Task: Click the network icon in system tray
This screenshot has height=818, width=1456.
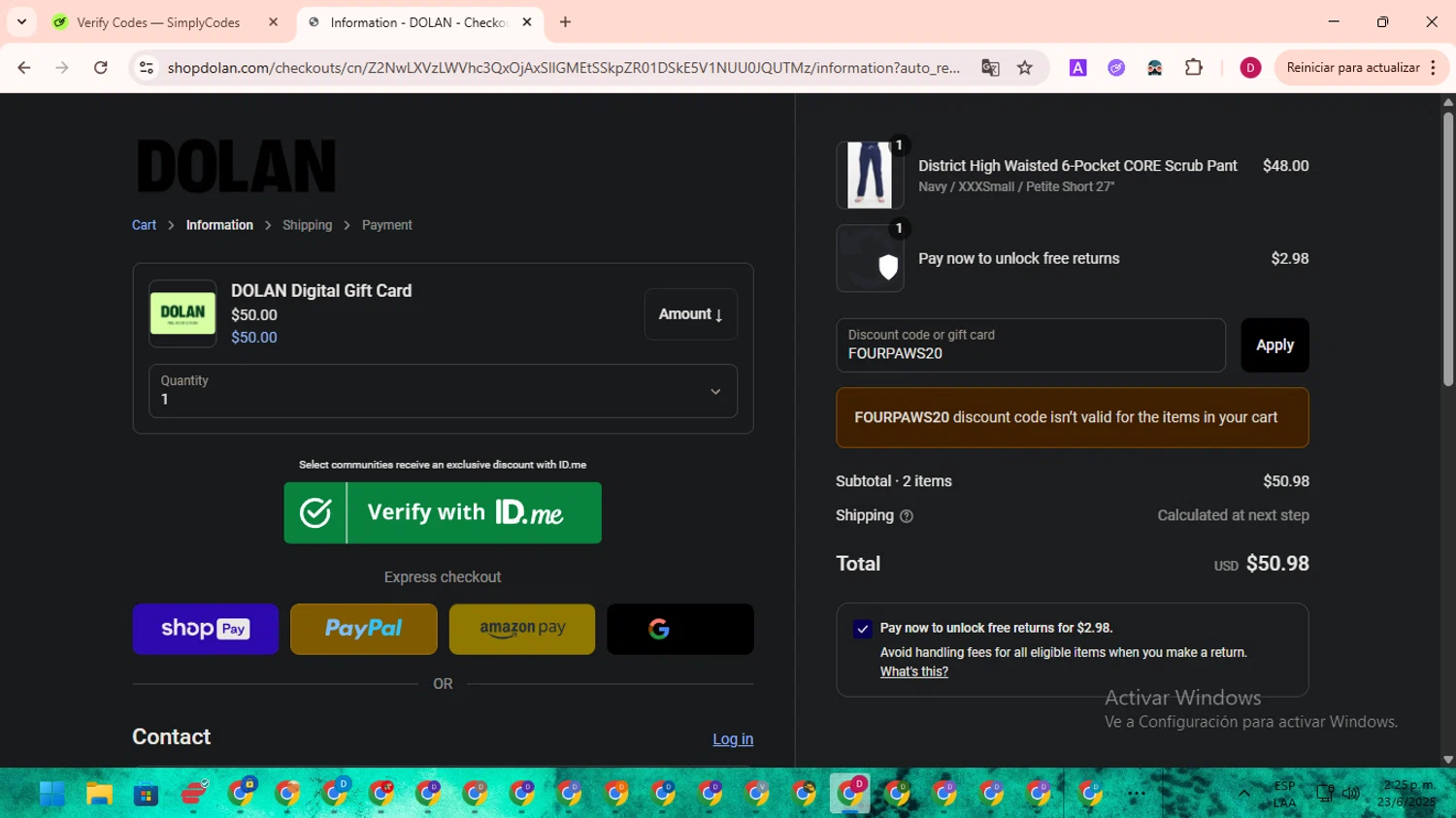Action: (1324, 794)
